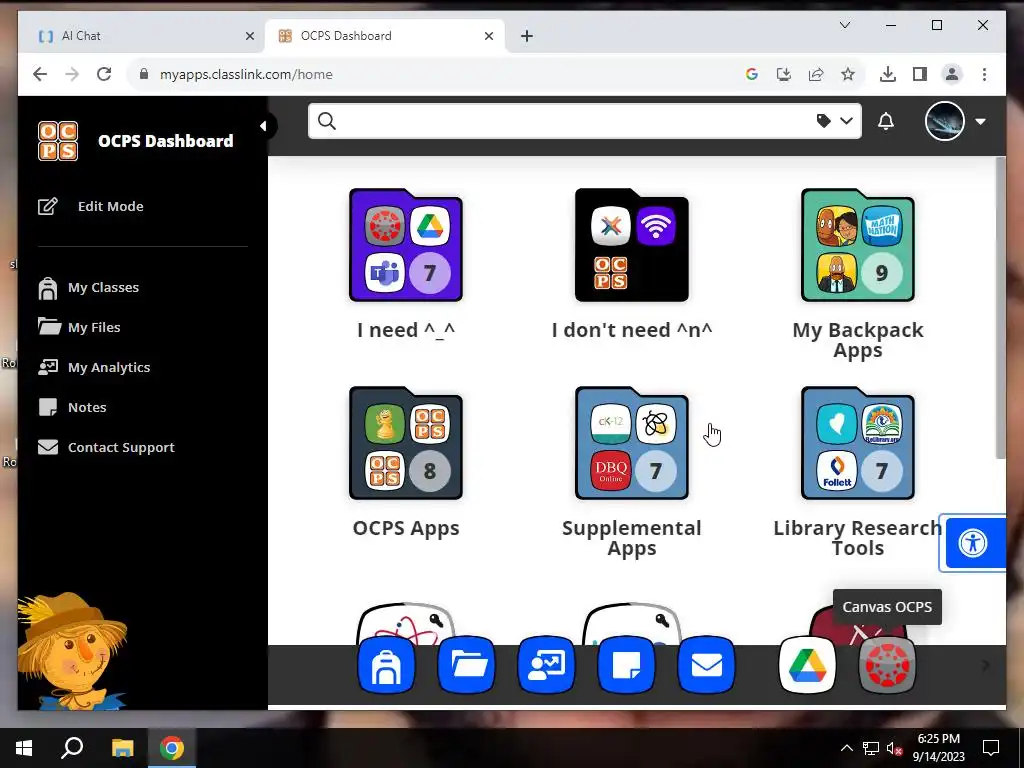Open Chrome profile avatar
The width and height of the screenshot is (1024, 768).
coord(952,74)
